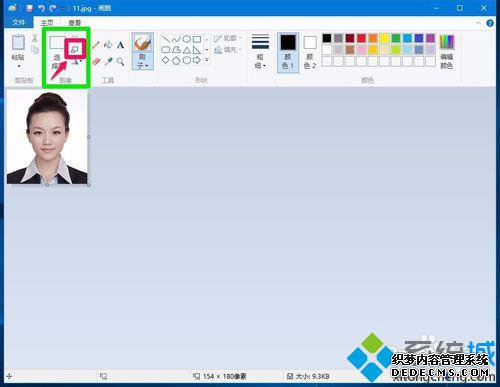This screenshot has height=387, width=500.
Task: Select the Pencil tool
Action: 96,45
